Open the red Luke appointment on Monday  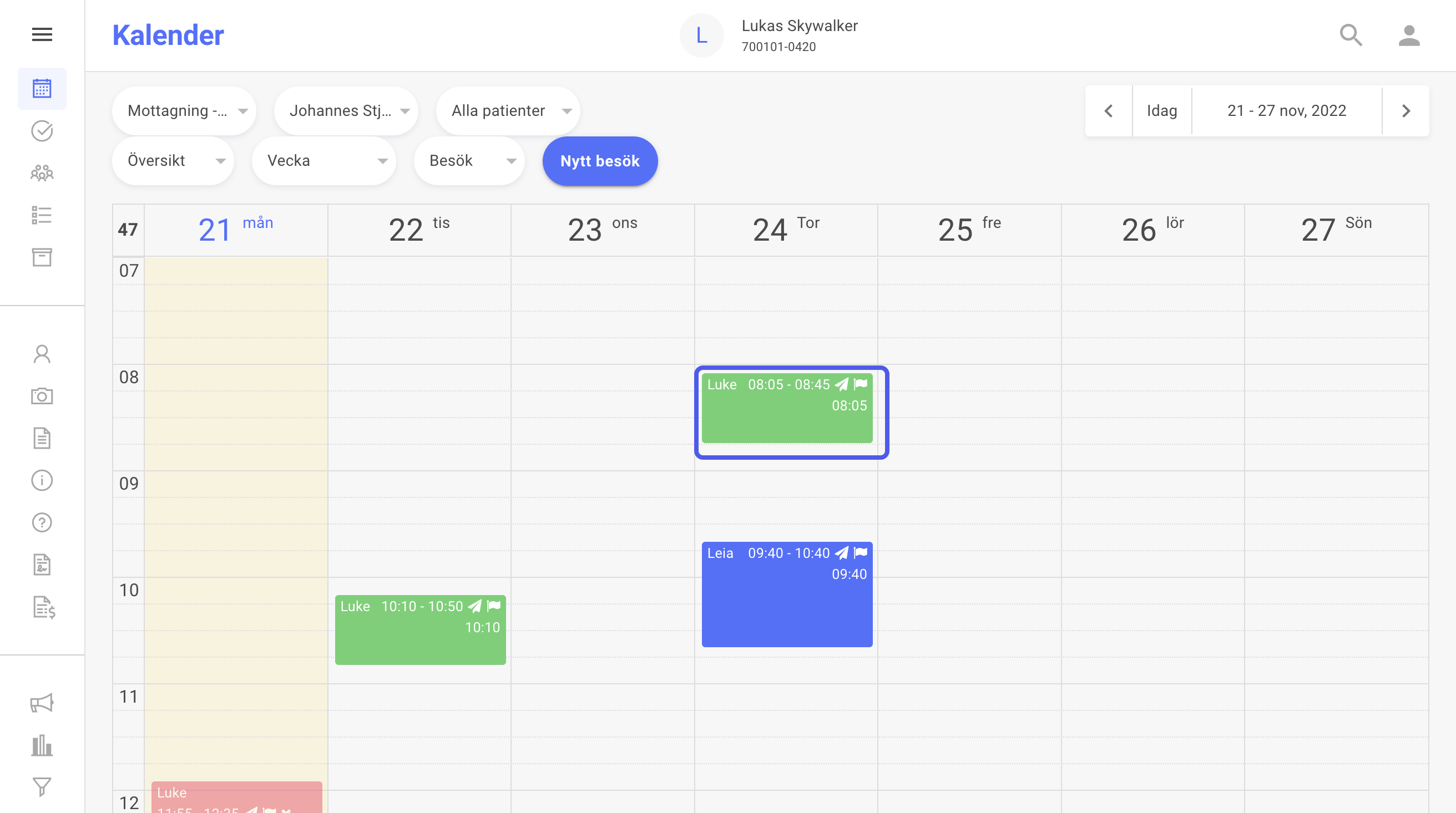236,797
